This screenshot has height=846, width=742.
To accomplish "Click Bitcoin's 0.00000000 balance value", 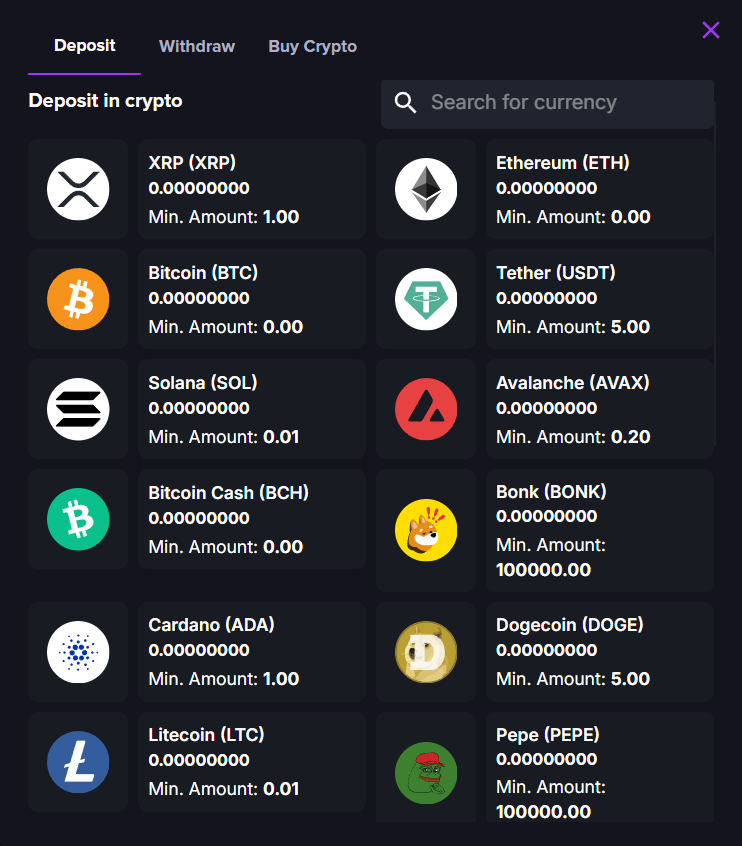I will coord(199,298).
